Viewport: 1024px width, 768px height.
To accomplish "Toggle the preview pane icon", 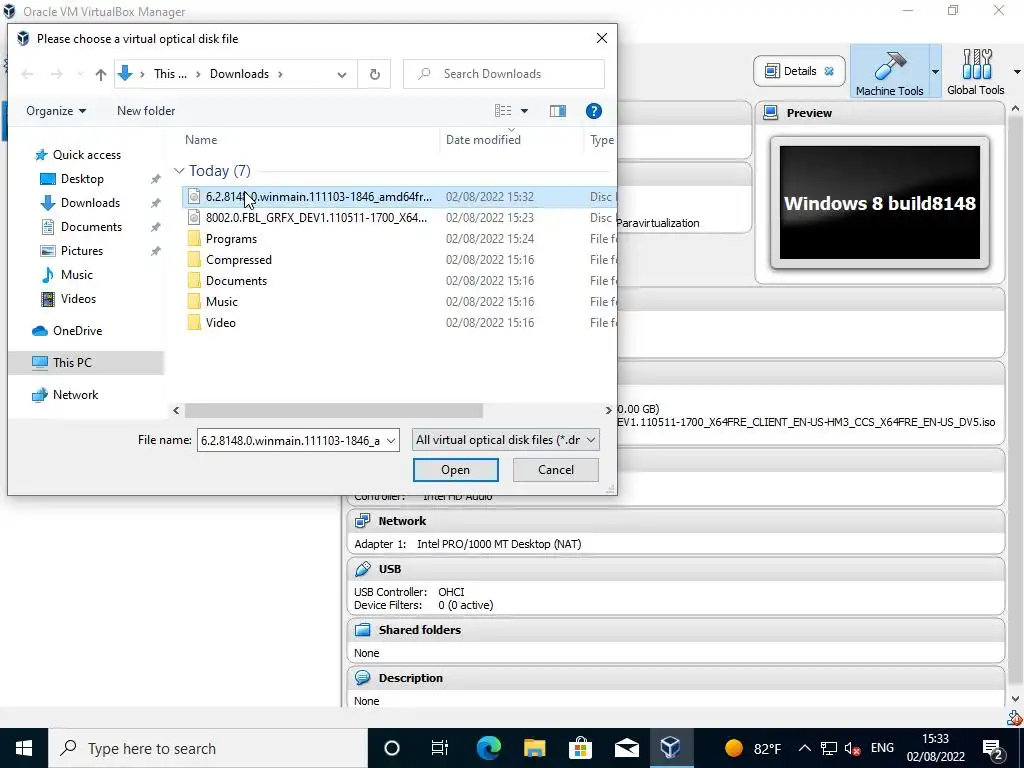I will coord(558,111).
